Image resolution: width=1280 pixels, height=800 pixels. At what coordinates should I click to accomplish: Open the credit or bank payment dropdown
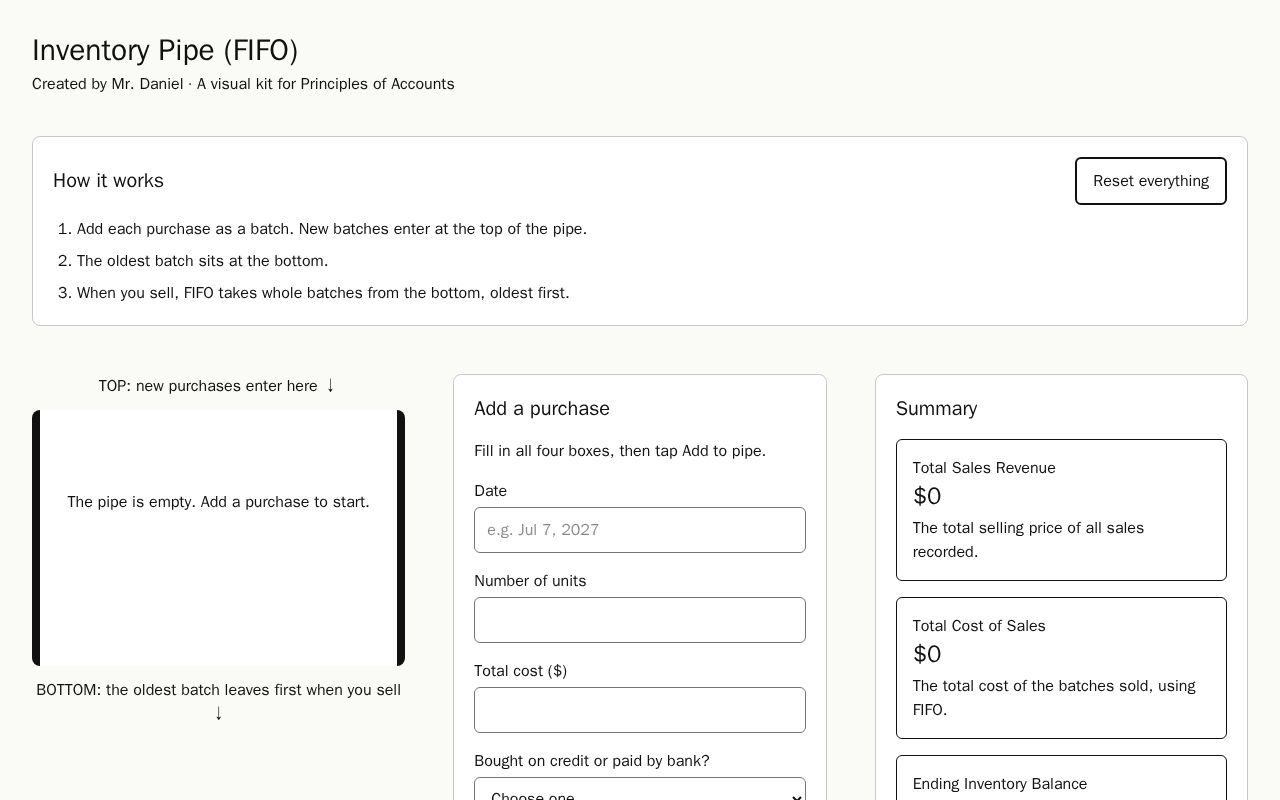point(640,789)
